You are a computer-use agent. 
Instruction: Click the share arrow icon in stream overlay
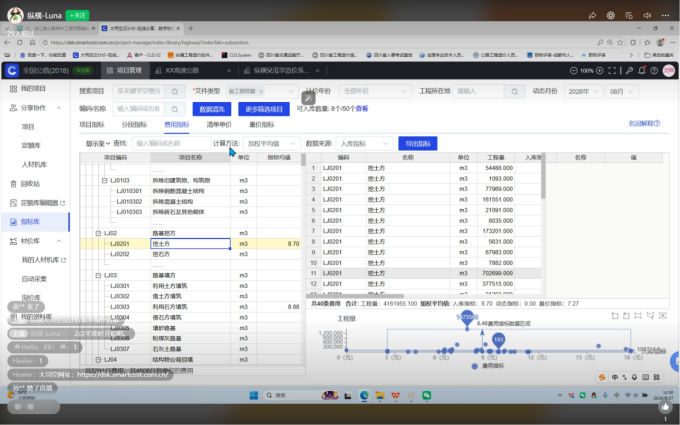point(592,15)
